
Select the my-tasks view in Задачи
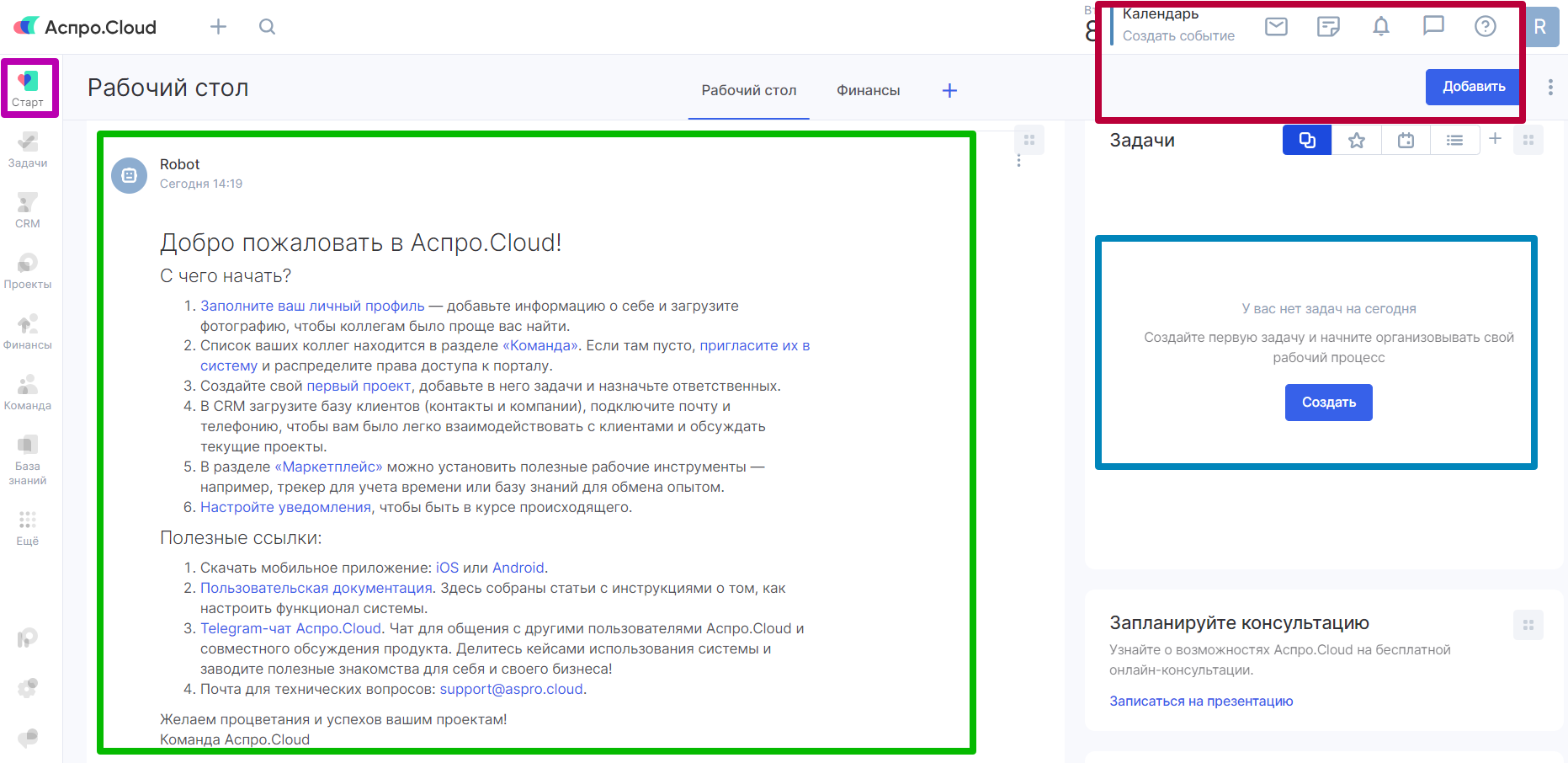(x=1307, y=141)
